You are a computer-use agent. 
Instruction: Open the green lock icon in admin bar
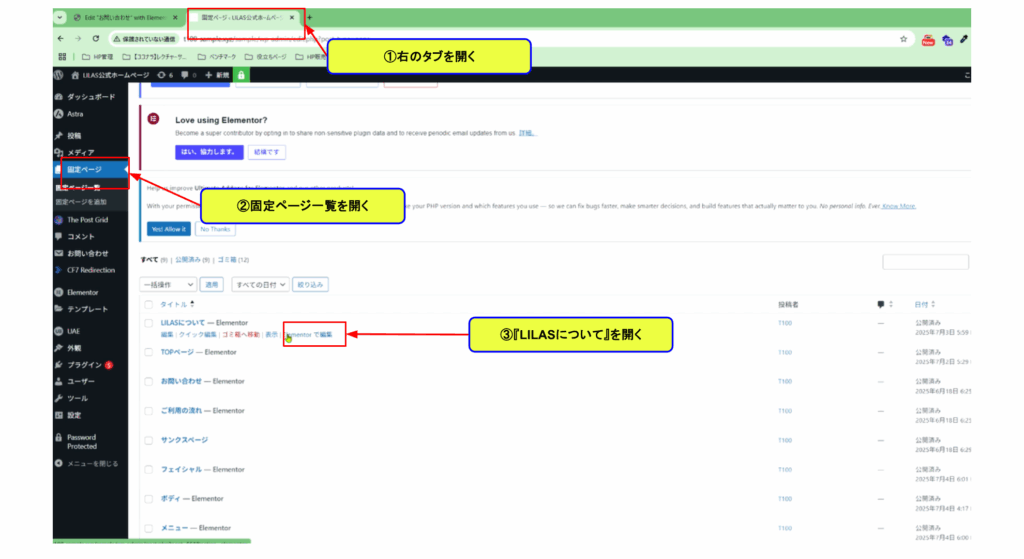pos(241,75)
